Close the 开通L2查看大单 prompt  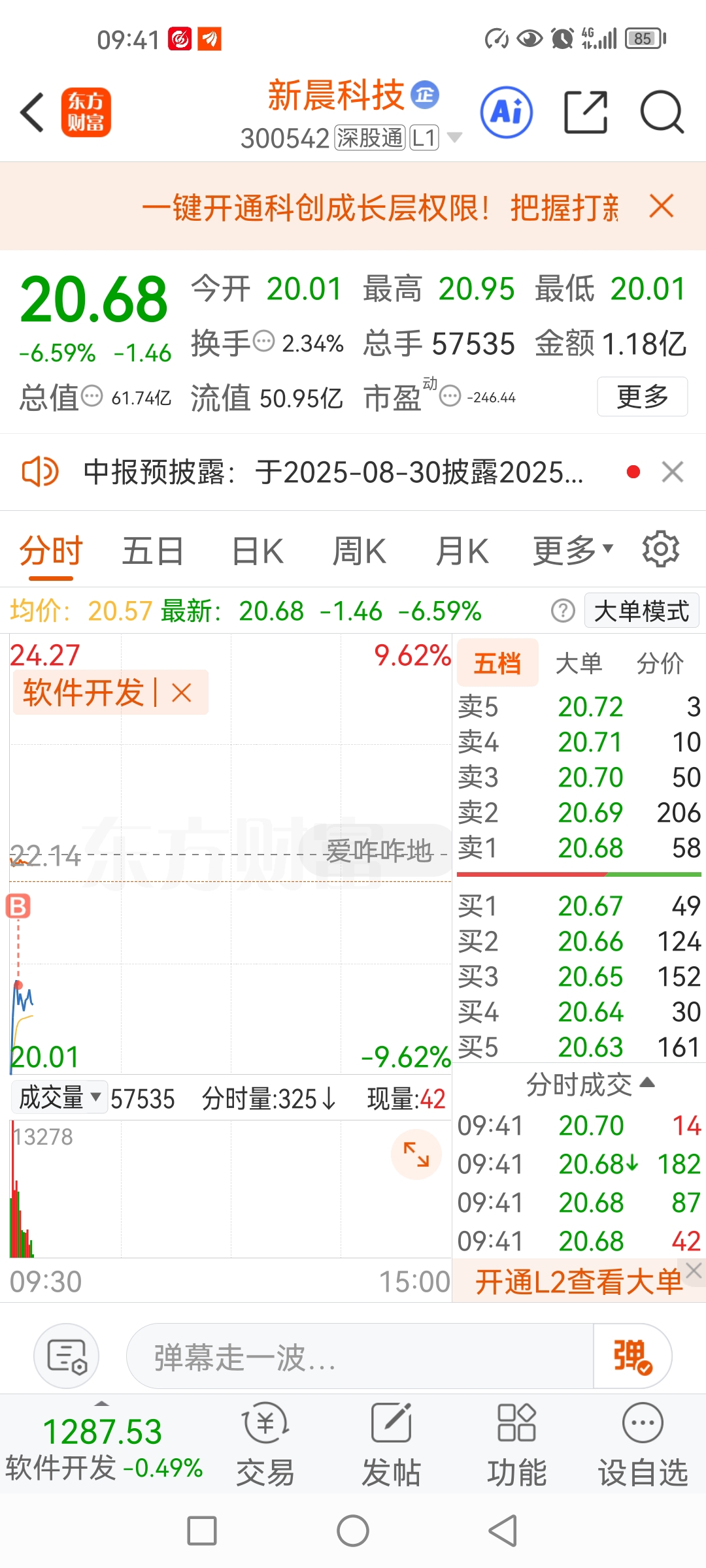tap(694, 1271)
